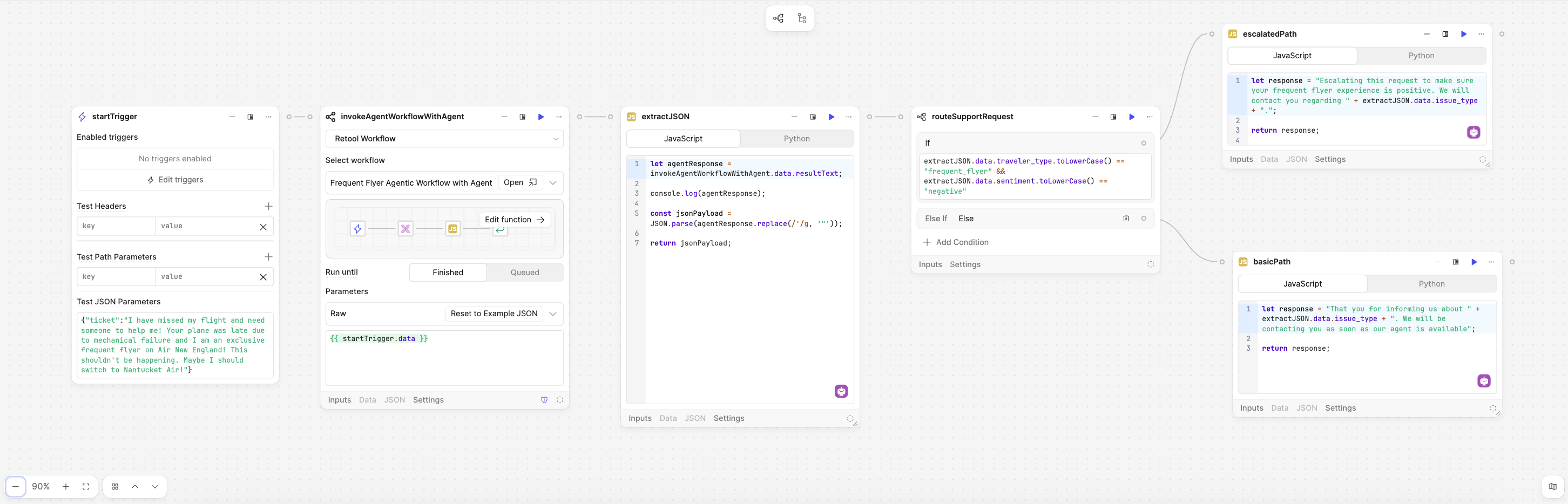This screenshot has height=504, width=1568.
Task: Open the startTrigger more options menu
Action: click(x=268, y=117)
